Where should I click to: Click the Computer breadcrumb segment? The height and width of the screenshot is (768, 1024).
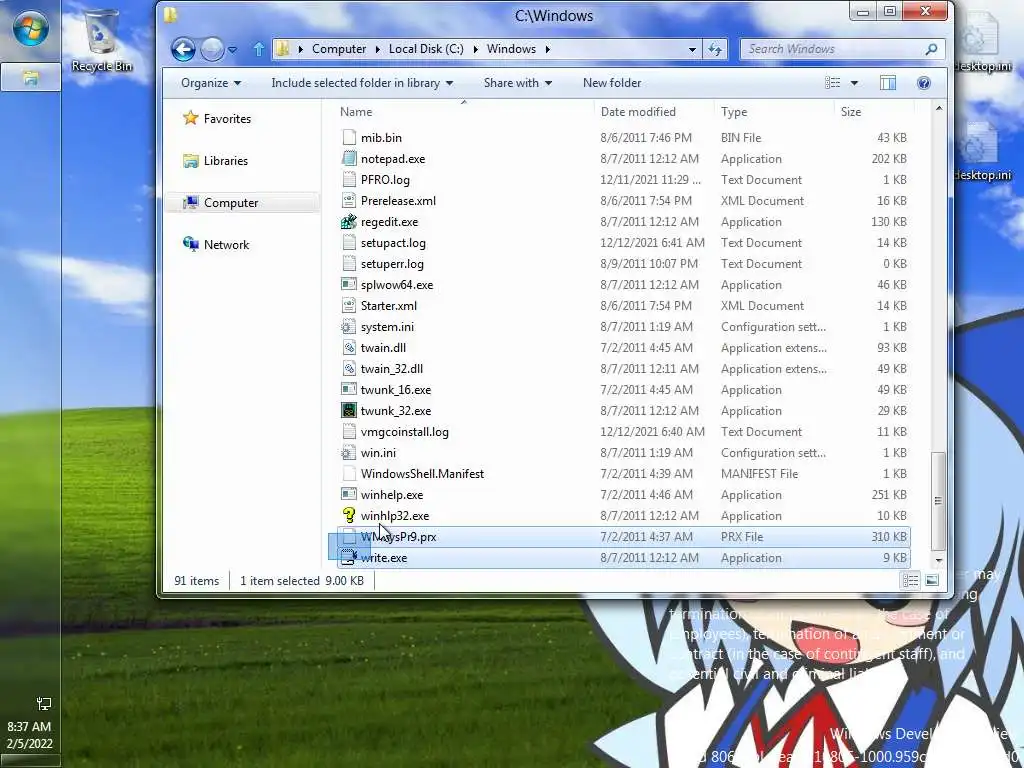tap(339, 49)
